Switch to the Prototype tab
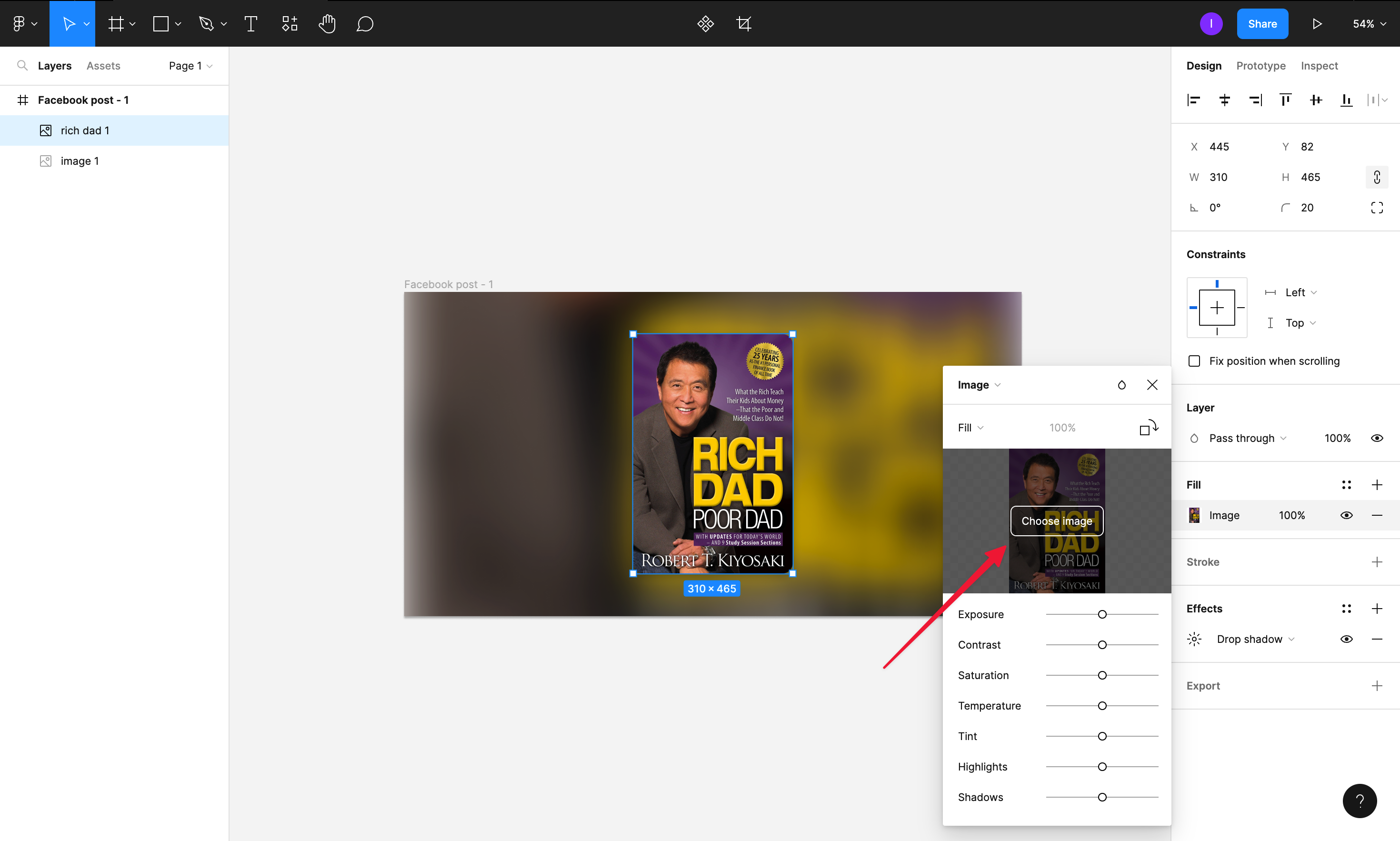Screen dimensions: 1400x841 pyautogui.click(x=1260, y=66)
